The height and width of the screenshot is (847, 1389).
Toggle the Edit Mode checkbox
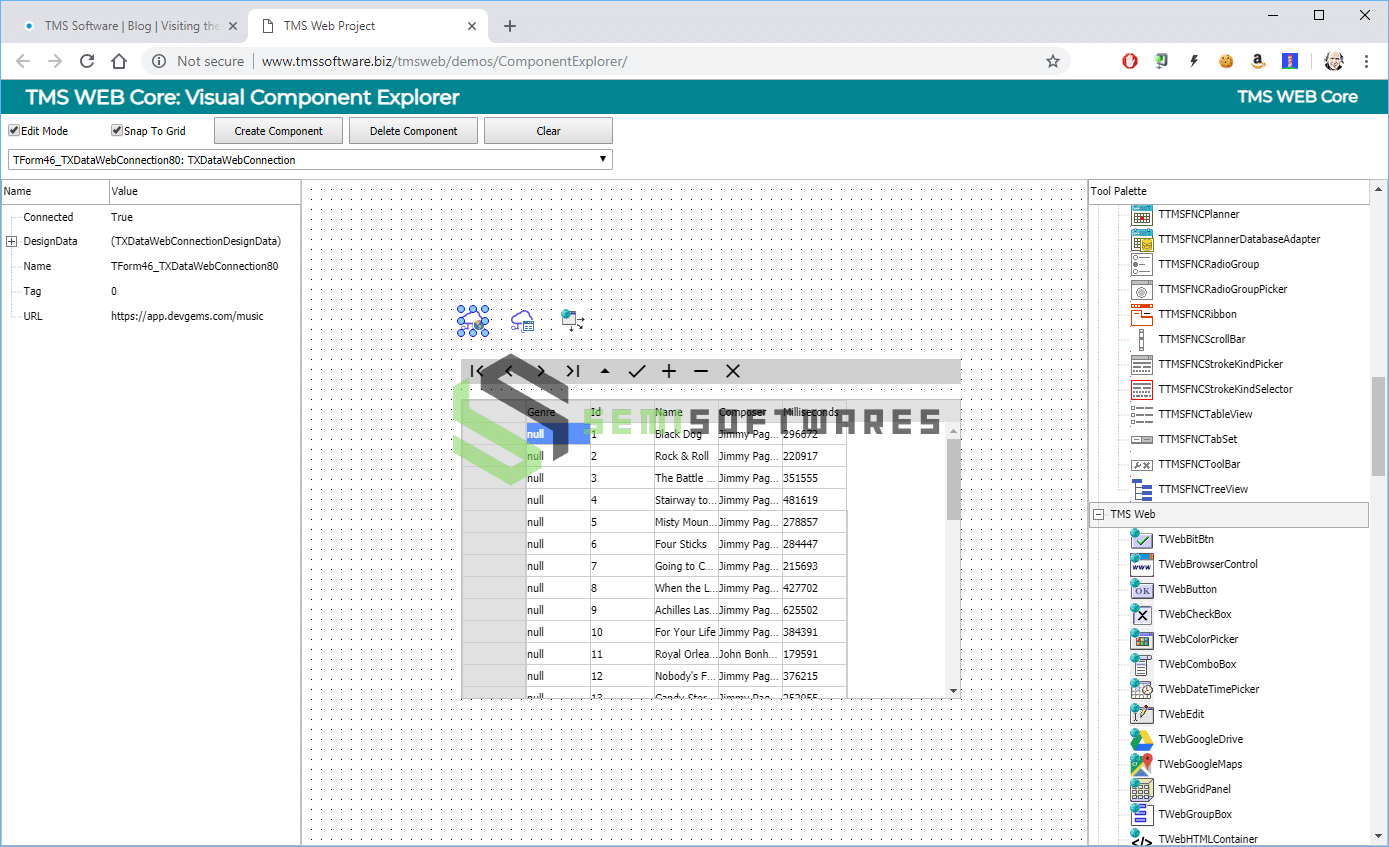coord(14,131)
